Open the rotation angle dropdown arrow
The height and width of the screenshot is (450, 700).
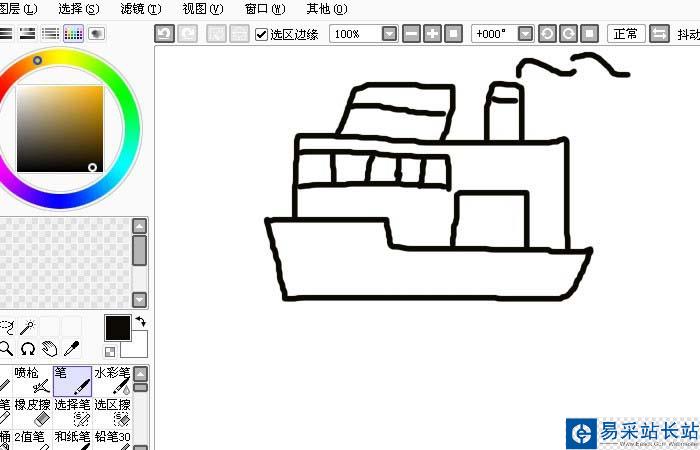(x=526, y=34)
